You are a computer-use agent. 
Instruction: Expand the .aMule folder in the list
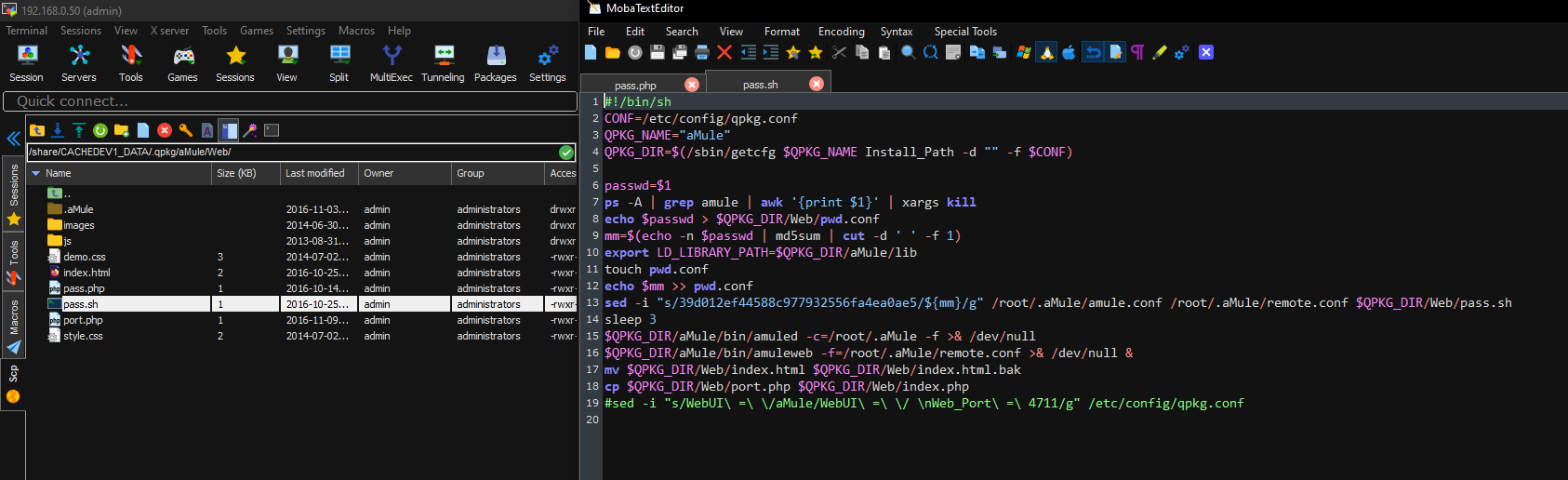click(78, 209)
